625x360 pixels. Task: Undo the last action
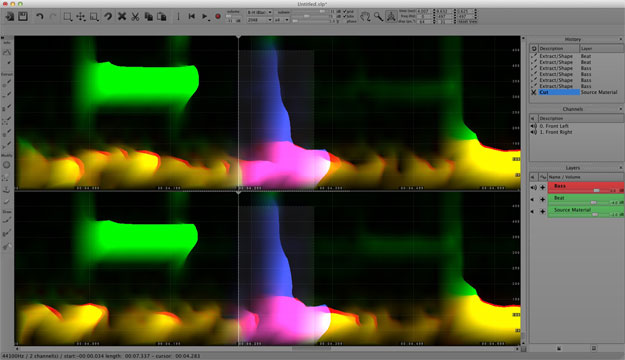pyautogui.click(x=39, y=16)
